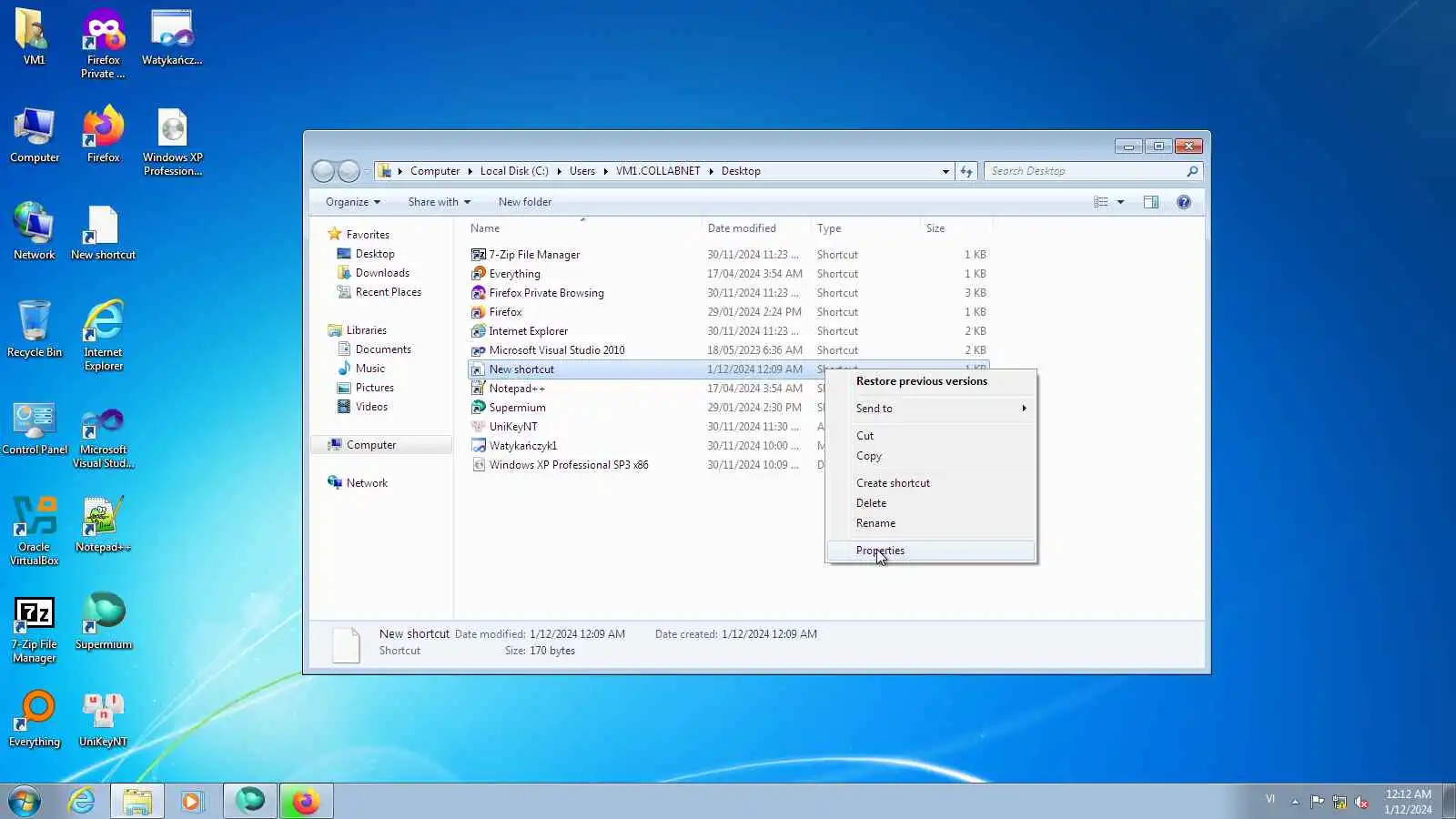Select the Firefox desktop shortcut
The height and width of the screenshot is (819, 1456).
point(103,135)
